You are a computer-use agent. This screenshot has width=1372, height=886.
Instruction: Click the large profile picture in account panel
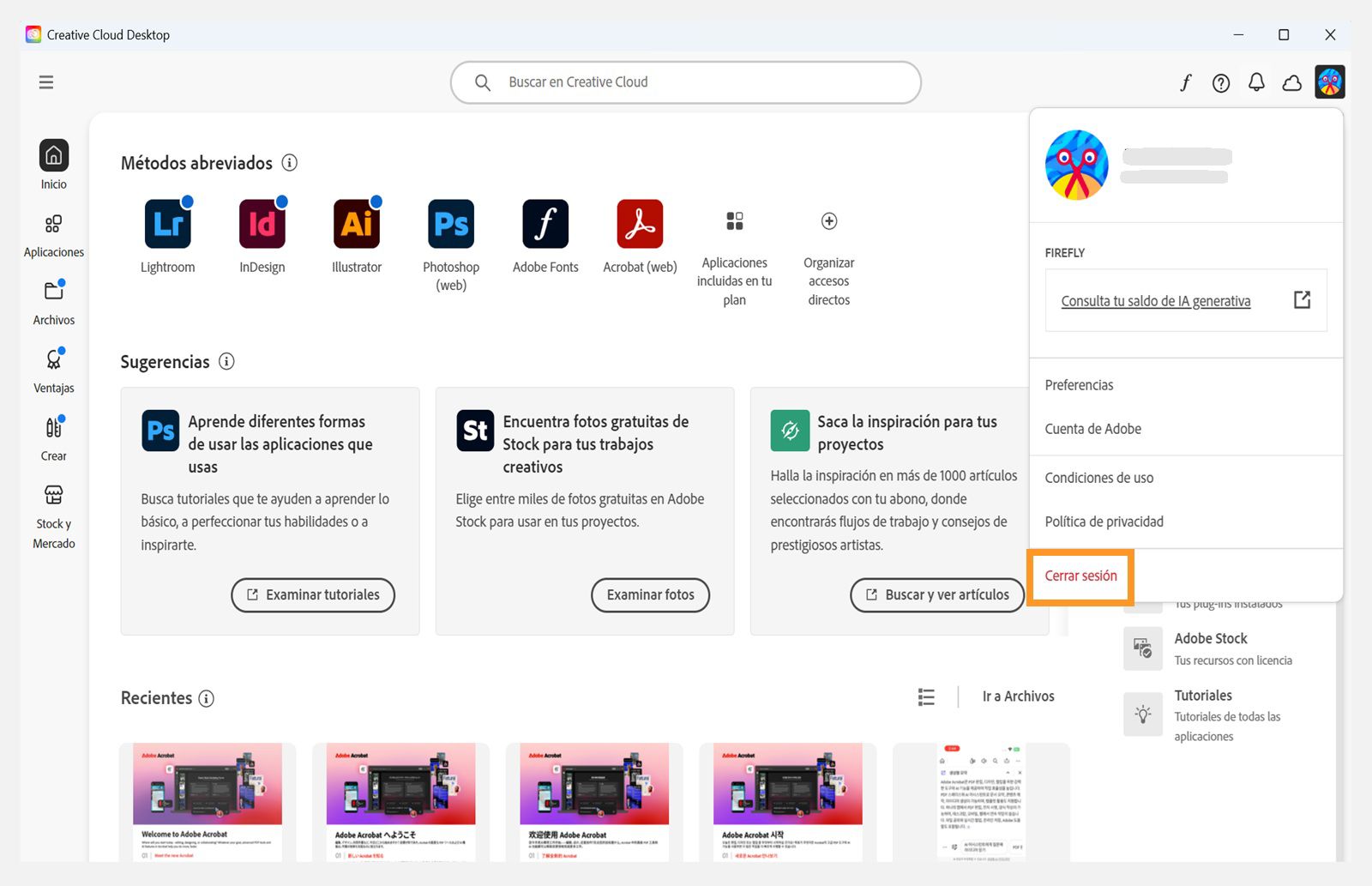[x=1077, y=165]
